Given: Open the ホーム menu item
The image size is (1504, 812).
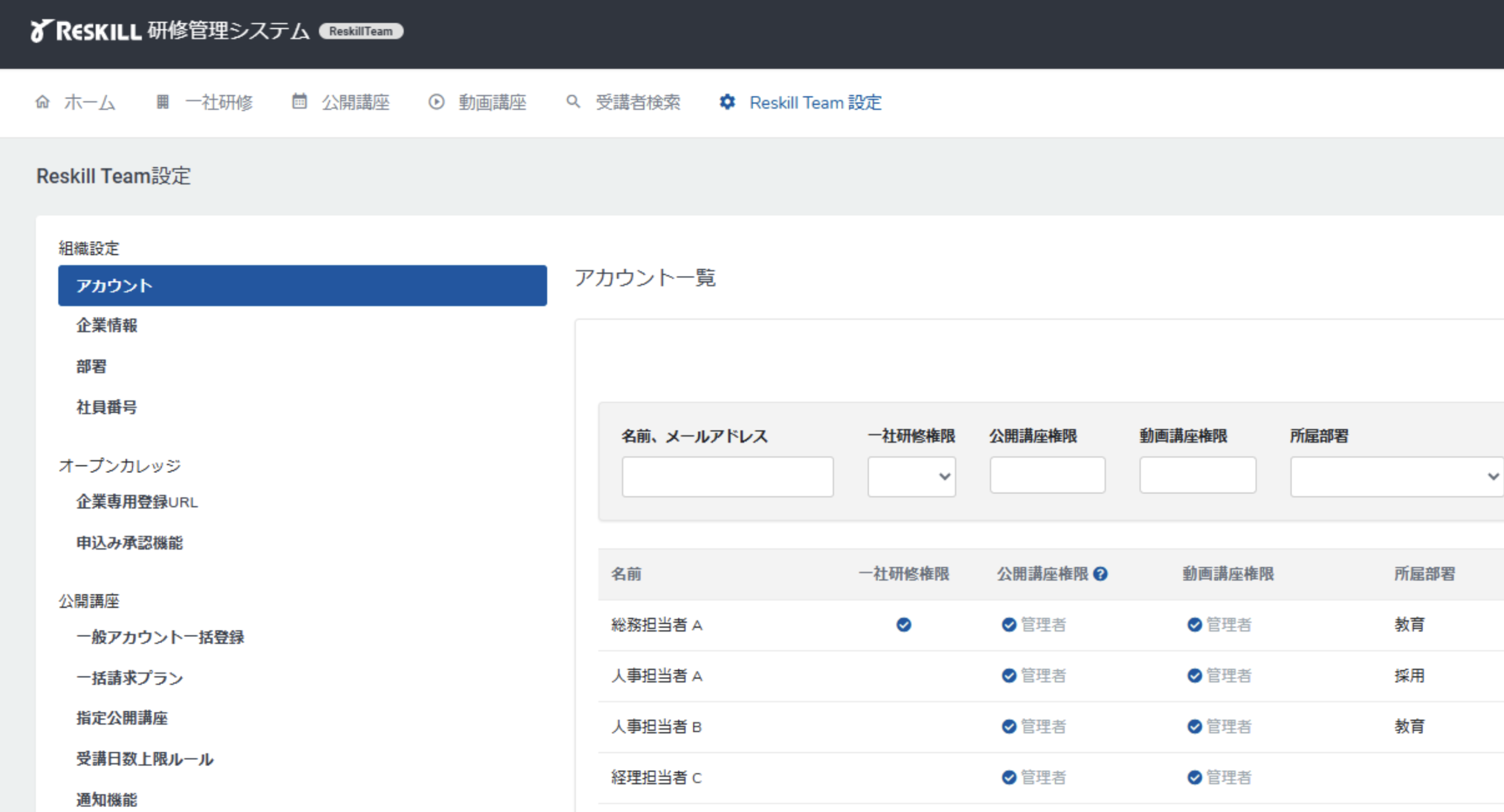Looking at the screenshot, I should point(89,103).
